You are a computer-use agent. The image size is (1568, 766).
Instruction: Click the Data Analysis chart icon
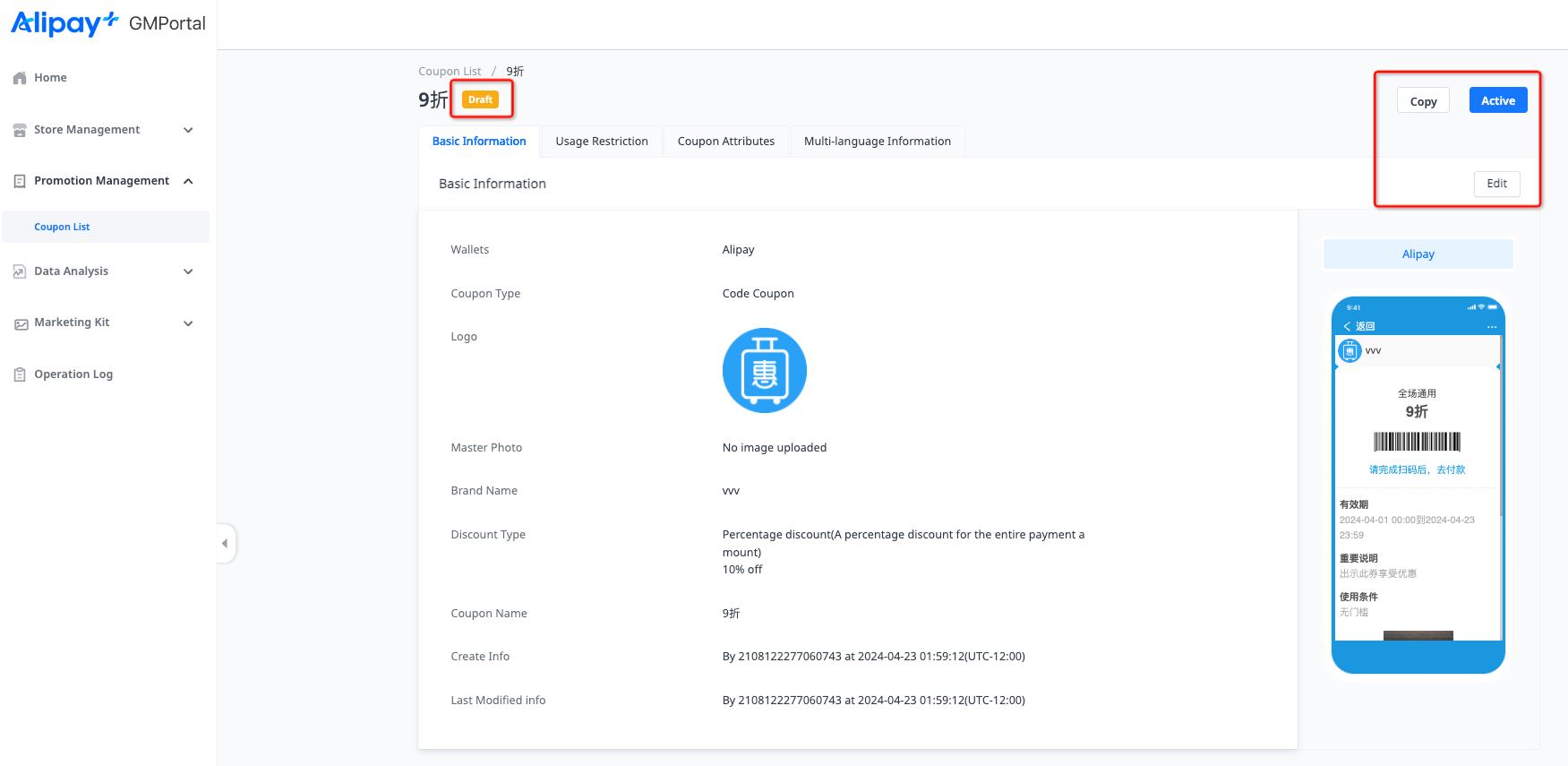coord(20,271)
